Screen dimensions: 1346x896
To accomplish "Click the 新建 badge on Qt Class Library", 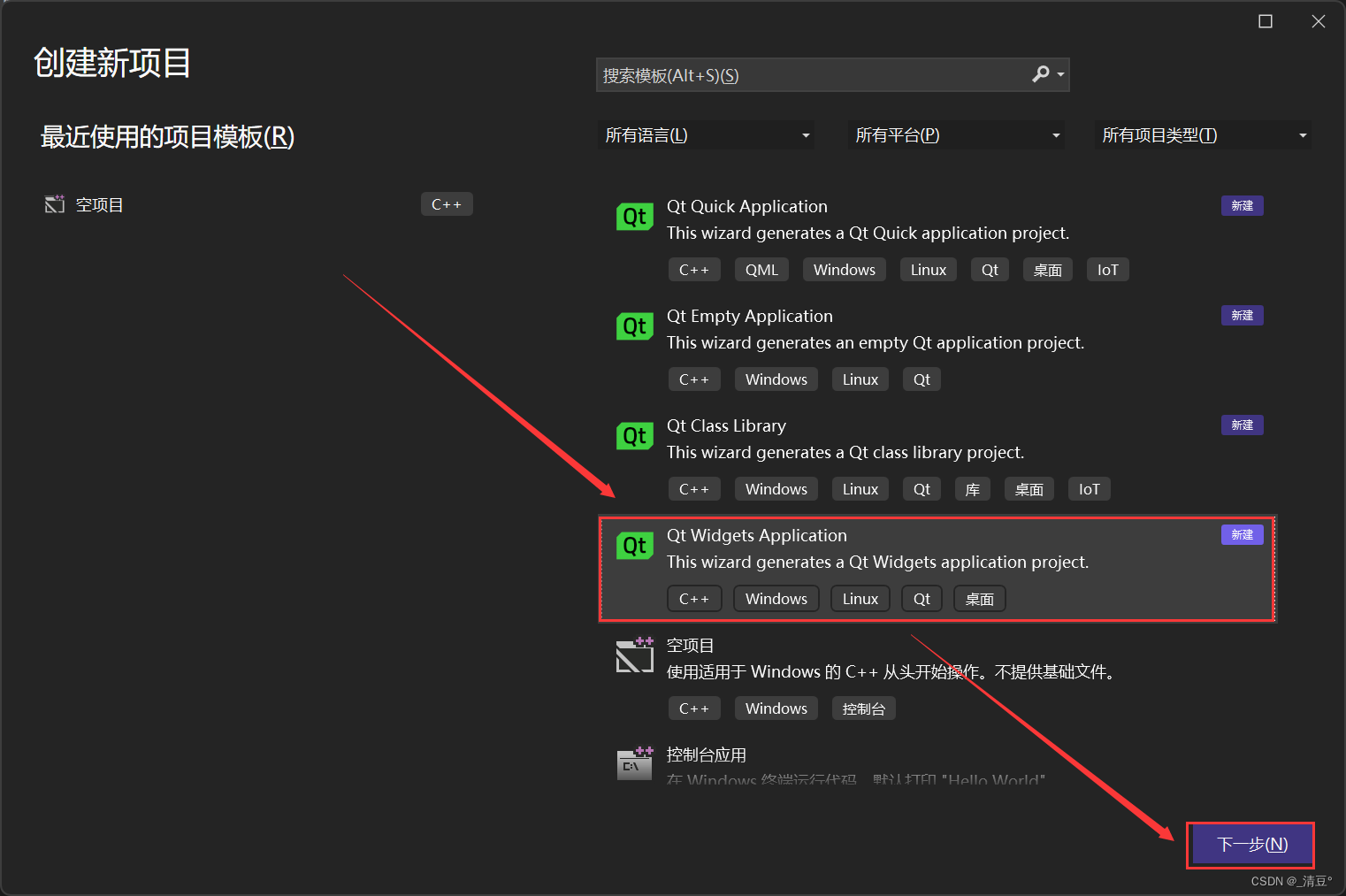I will [1243, 425].
